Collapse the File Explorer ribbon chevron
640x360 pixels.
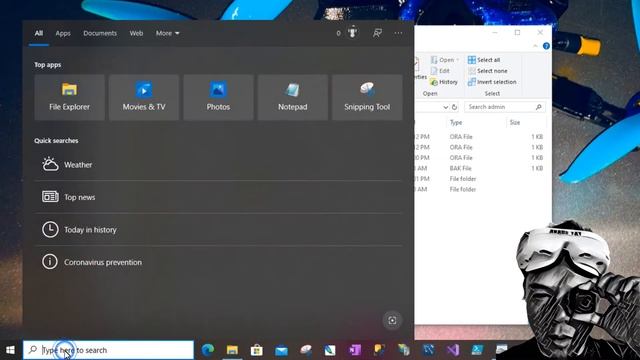535,46
